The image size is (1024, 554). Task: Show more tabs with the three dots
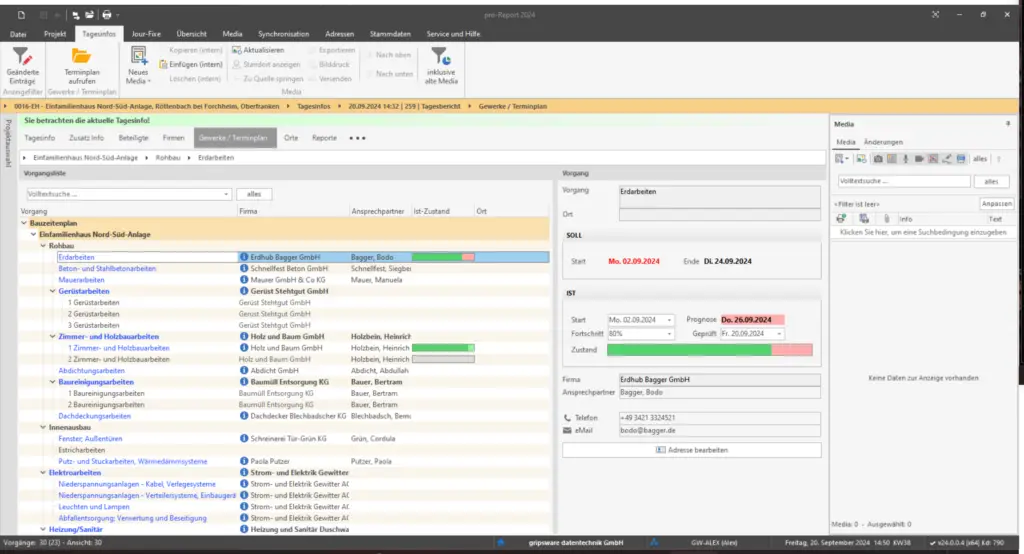357,138
